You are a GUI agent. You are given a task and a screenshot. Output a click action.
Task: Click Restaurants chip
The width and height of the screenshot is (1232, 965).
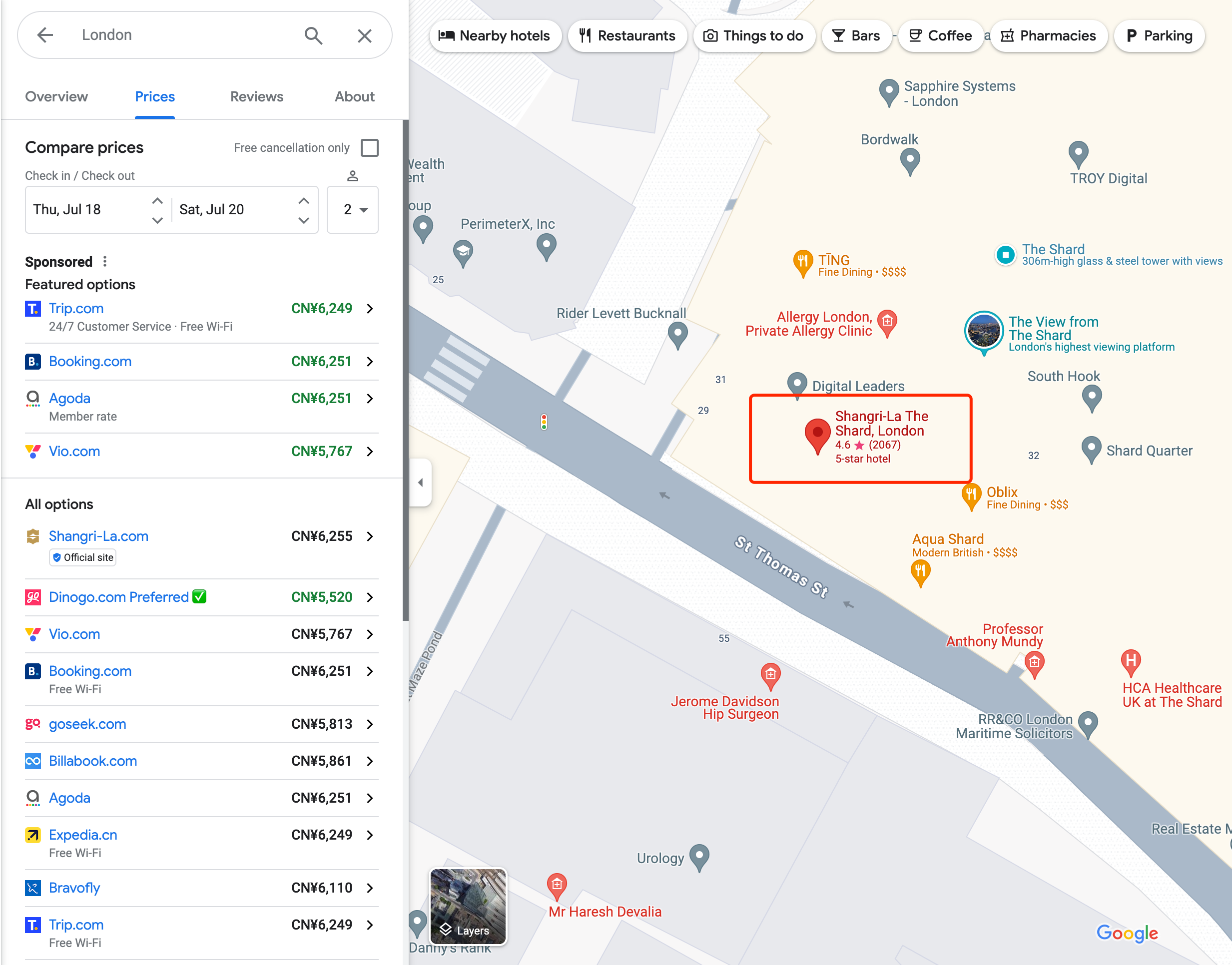pos(627,36)
